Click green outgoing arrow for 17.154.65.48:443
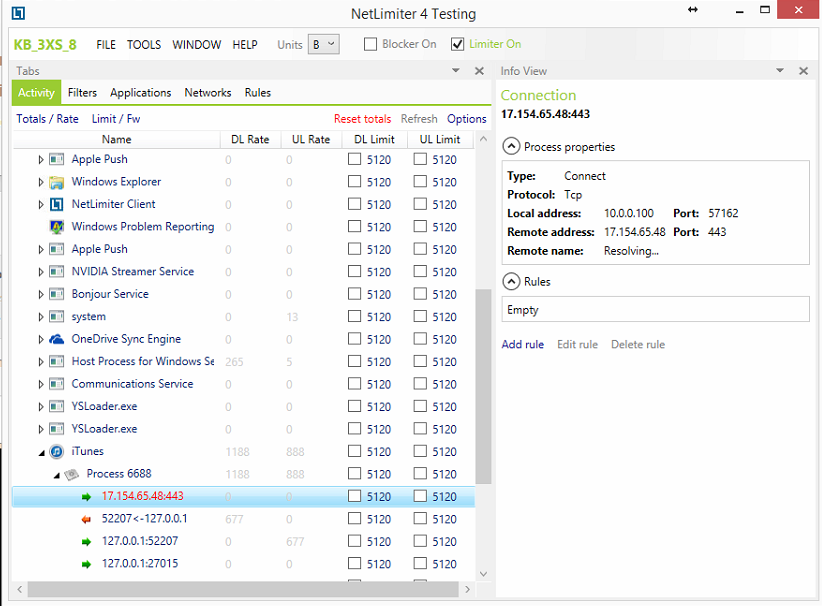Image resolution: width=822 pixels, height=606 pixels. coord(86,497)
